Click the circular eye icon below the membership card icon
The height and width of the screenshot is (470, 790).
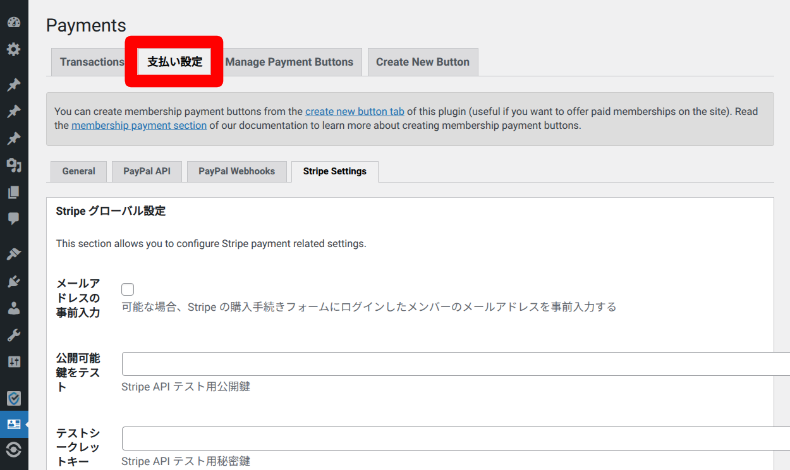coord(14,449)
